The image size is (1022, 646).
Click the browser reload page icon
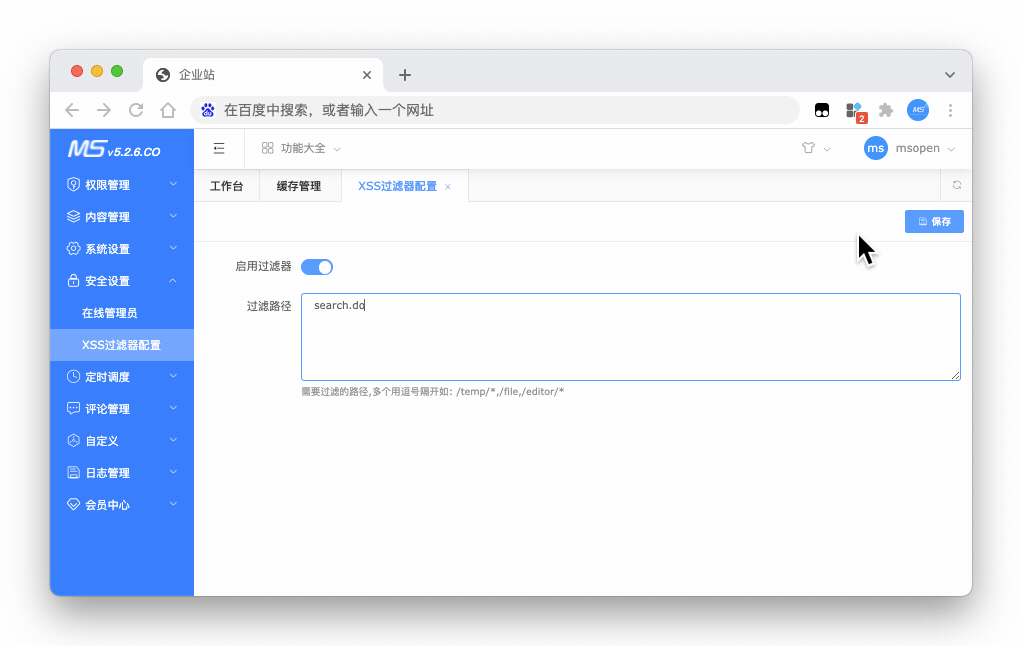pyautogui.click(x=136, y=110)
